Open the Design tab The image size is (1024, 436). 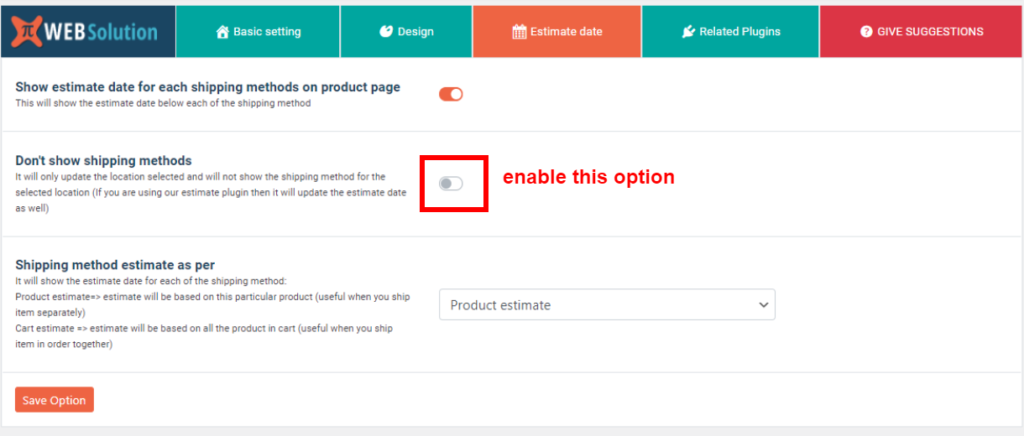tap(406, 32)
